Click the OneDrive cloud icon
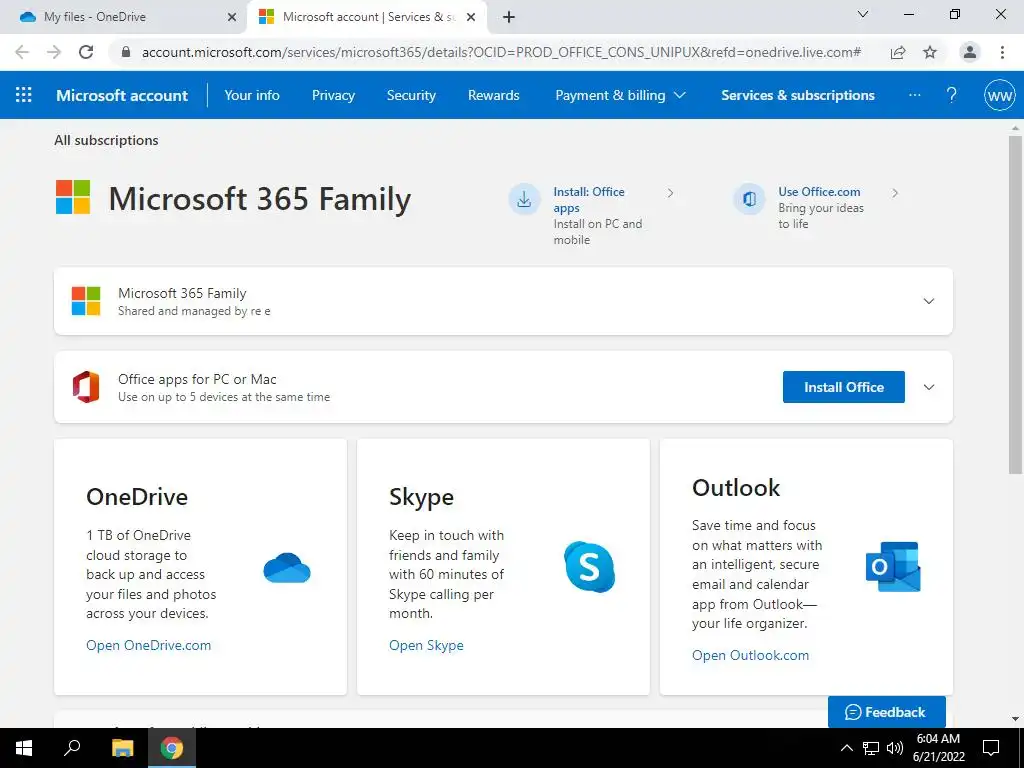Image resolution: width=1024 pixels, height=768 pixels. (287, 568)
